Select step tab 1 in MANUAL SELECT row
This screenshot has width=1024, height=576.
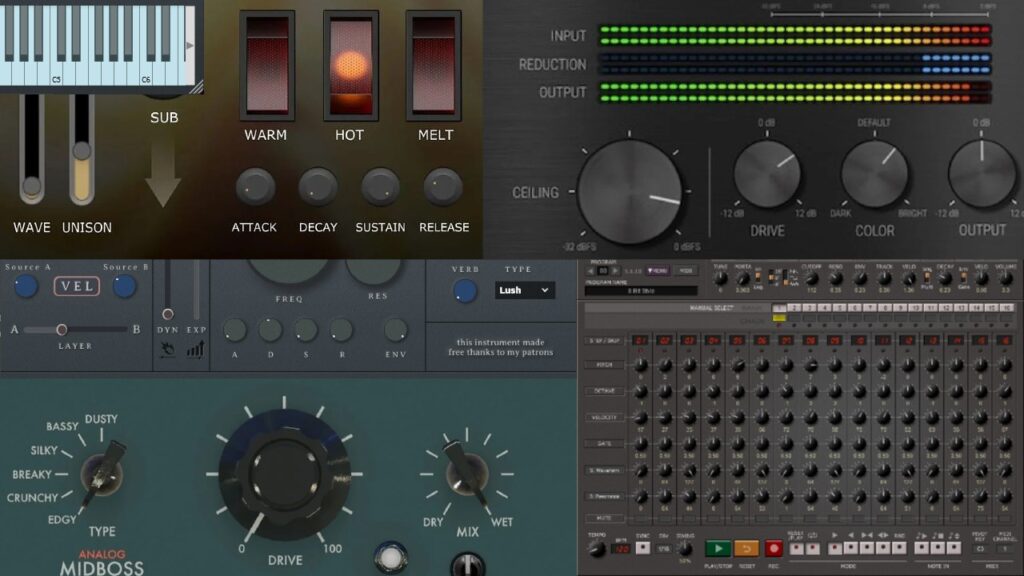(779, 307)
